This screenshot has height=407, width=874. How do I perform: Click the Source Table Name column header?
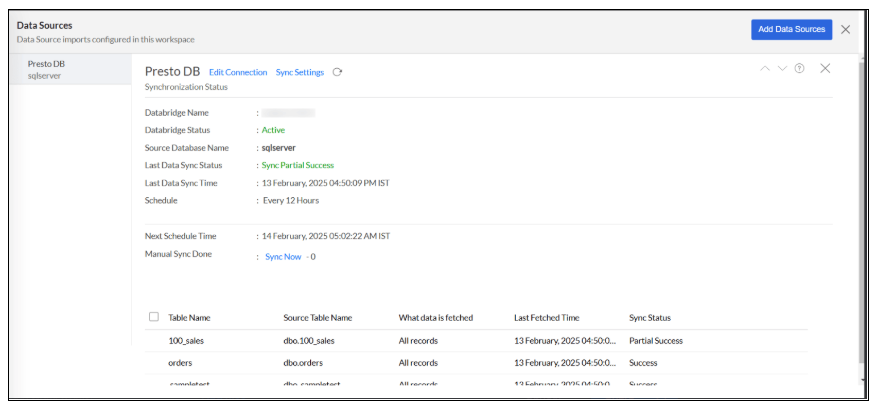(317, 318)
